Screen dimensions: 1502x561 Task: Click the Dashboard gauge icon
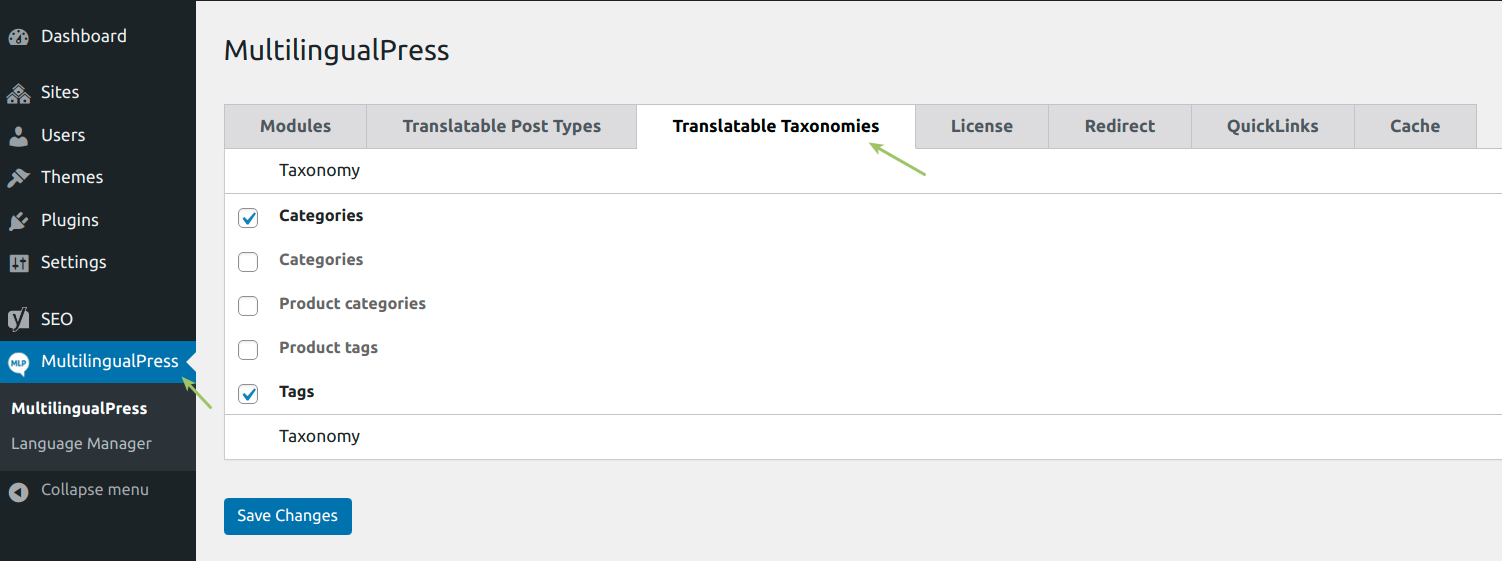[18, 37]
